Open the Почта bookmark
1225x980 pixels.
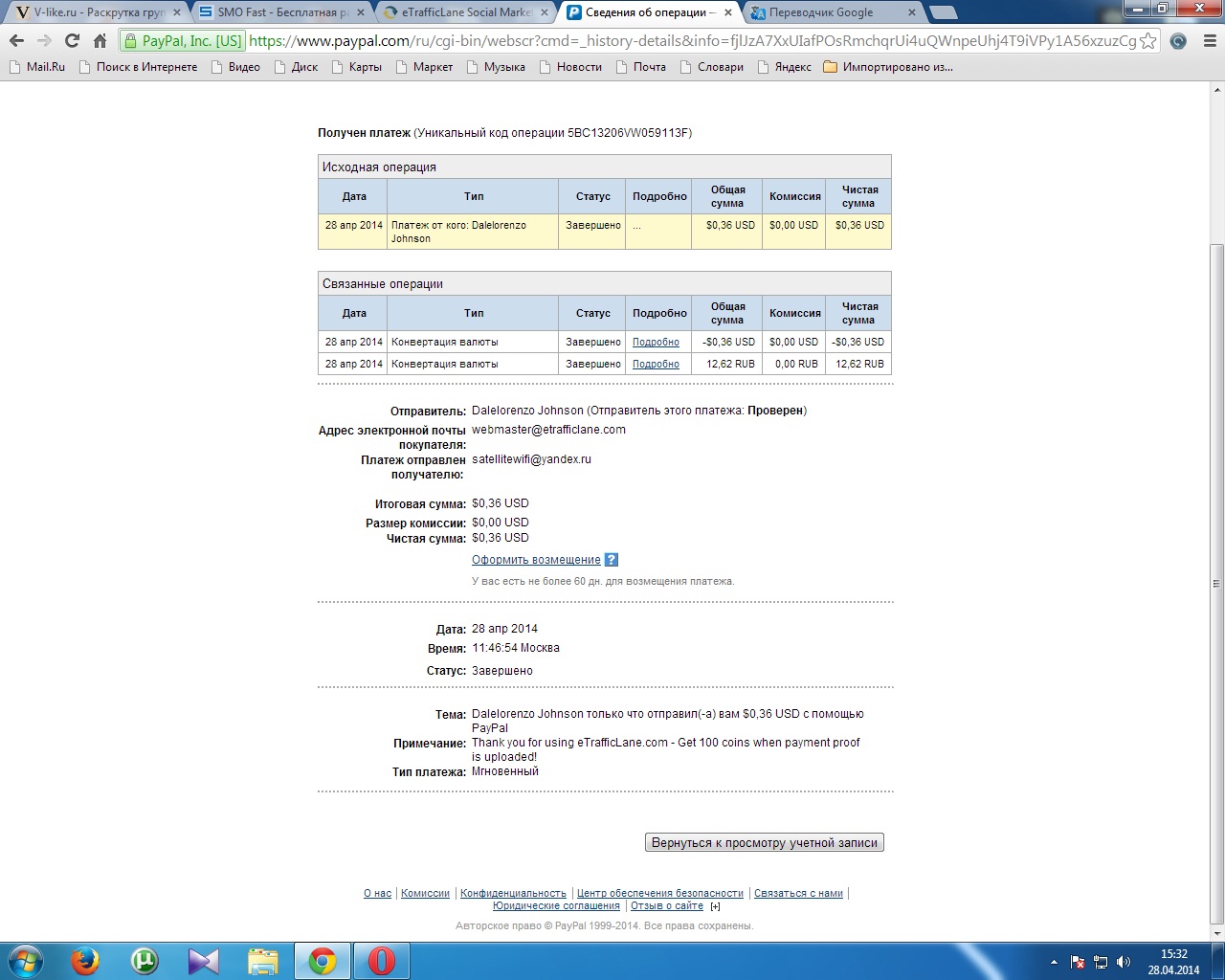(640, 67)
